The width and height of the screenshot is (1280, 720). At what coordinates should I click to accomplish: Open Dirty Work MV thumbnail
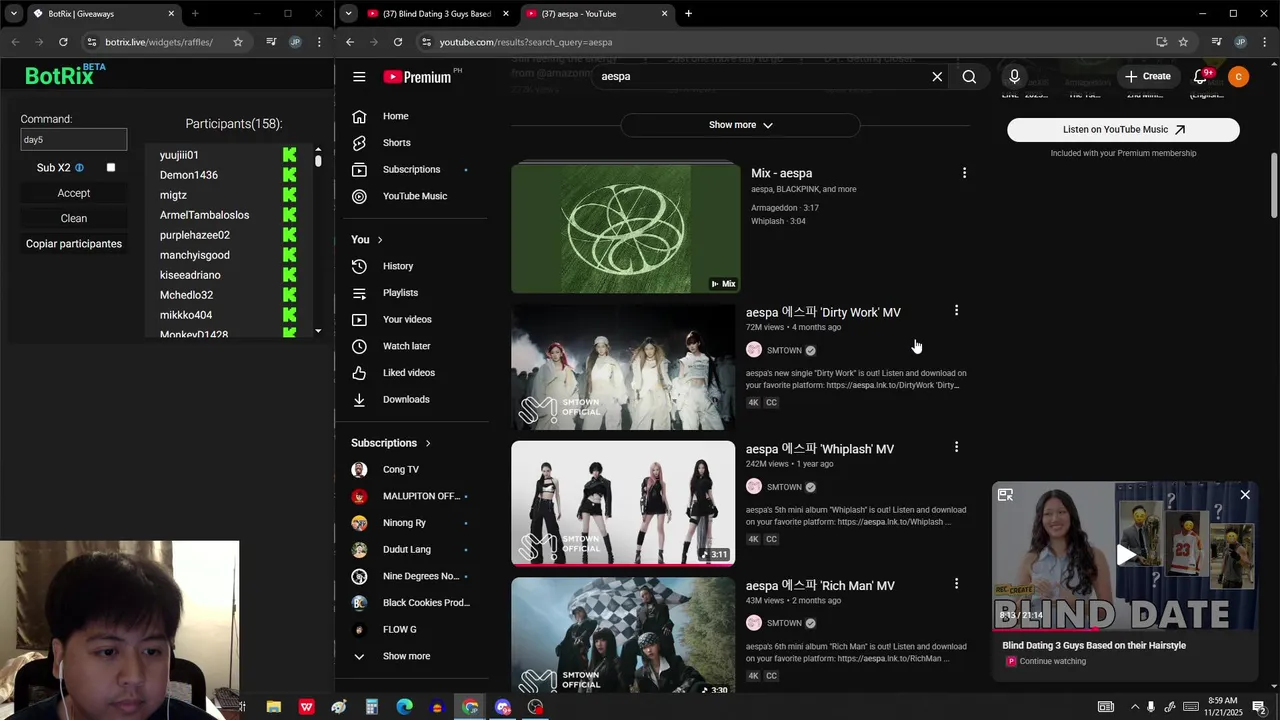coord(623,367)
